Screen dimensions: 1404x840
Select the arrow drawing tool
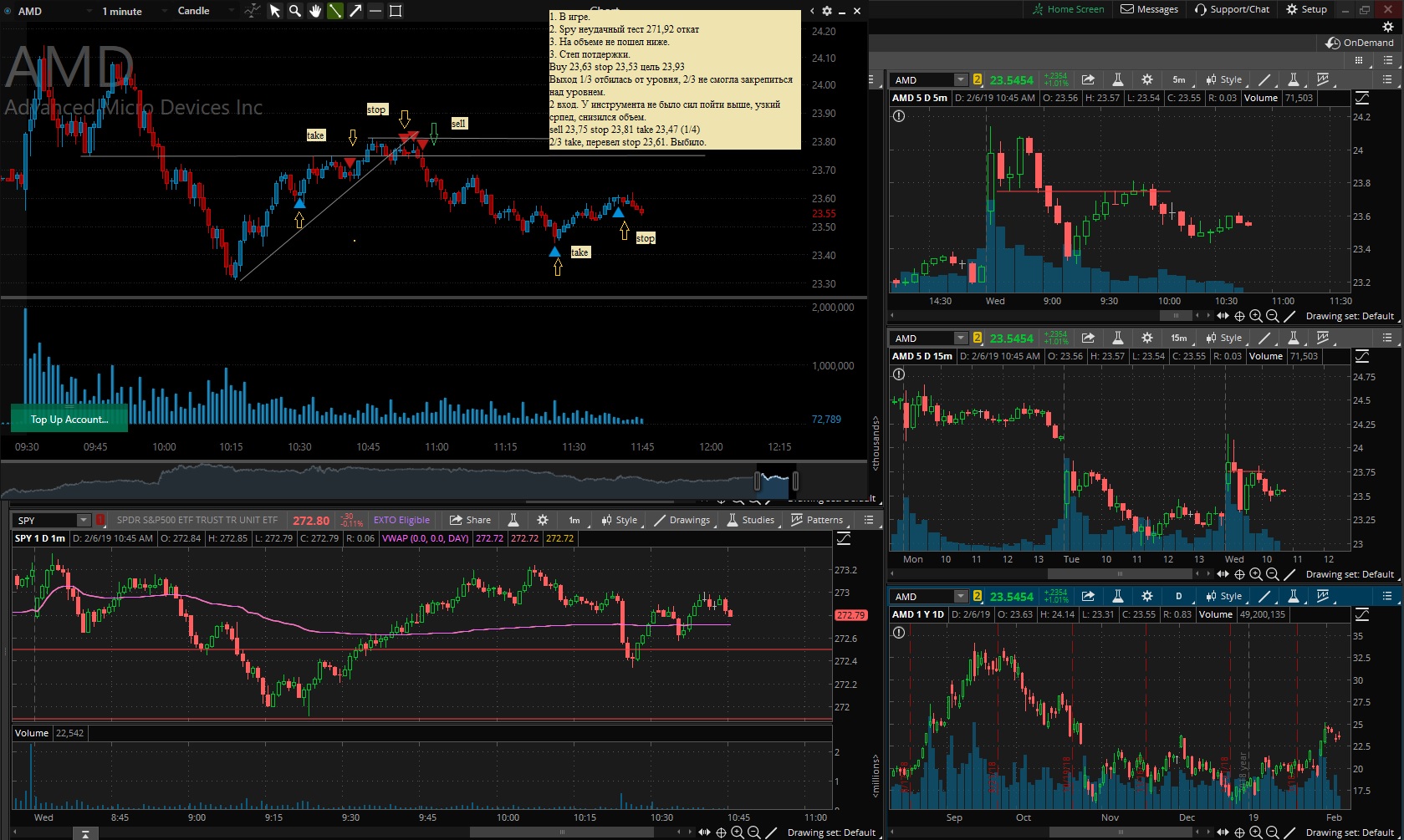(x=355, y=11)
